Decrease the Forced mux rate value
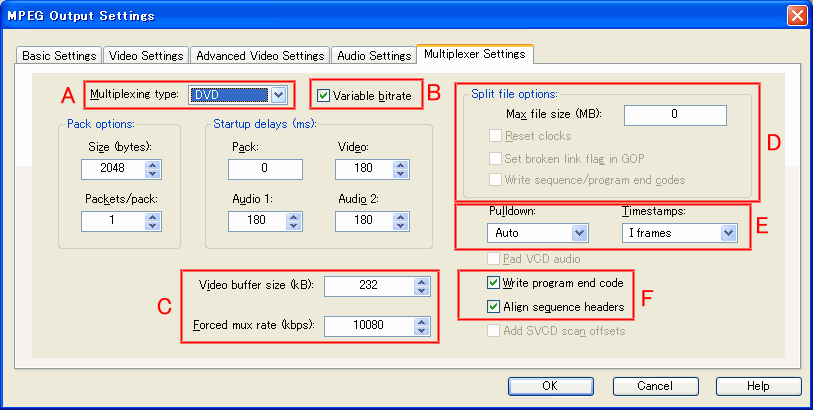This screenshot has width=813, height=410. pos(422,331)
